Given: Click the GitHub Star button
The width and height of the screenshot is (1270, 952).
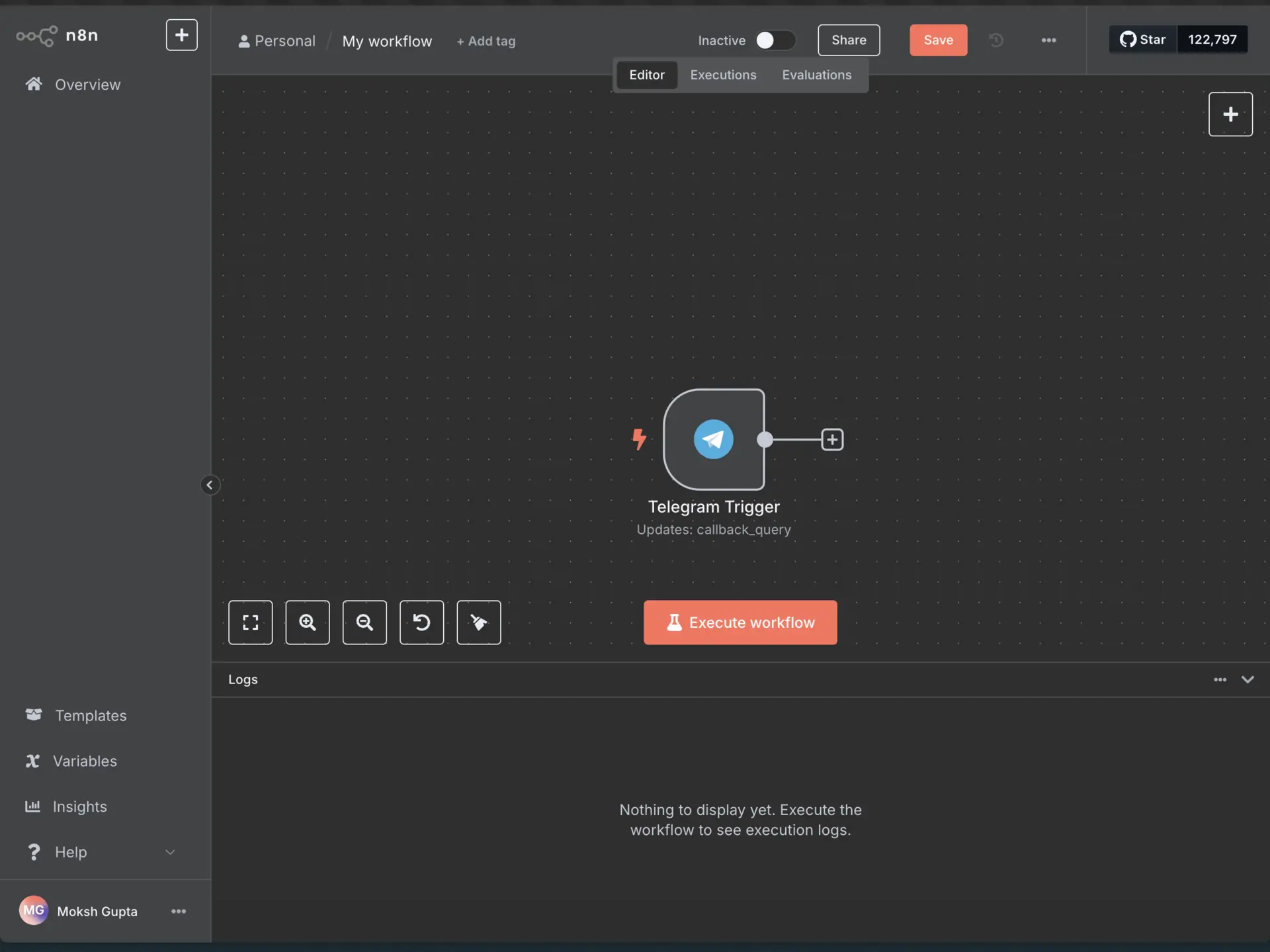Looking at the screenshot, I should coord(1142,40).
